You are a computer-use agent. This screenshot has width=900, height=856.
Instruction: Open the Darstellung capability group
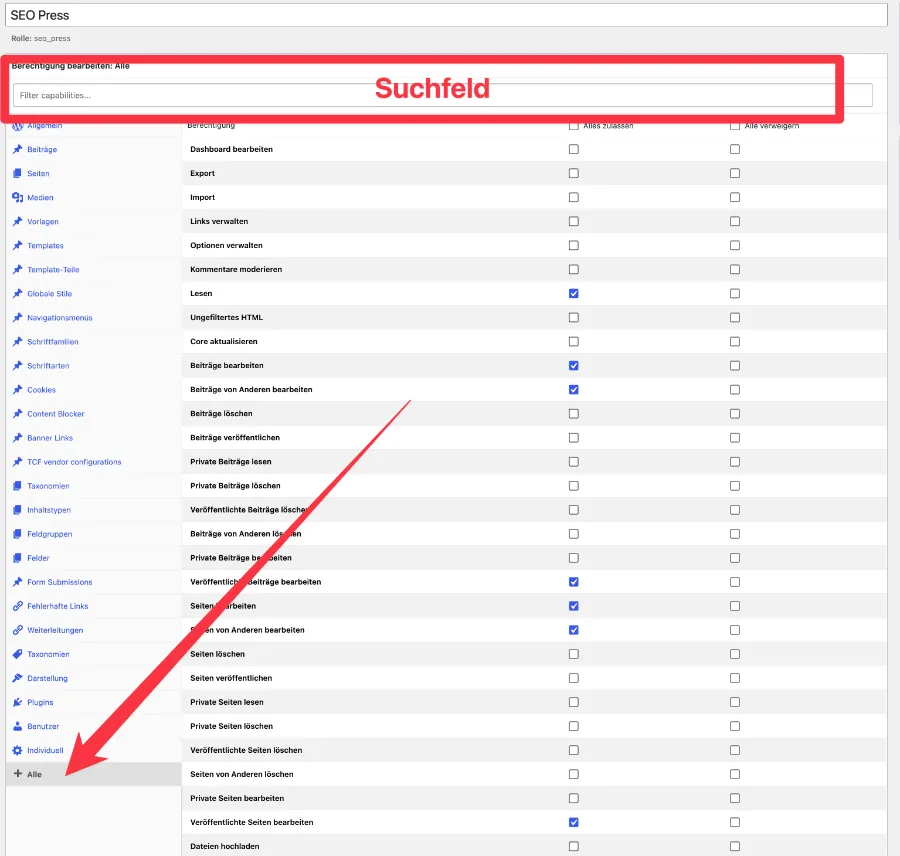(47, 678)
